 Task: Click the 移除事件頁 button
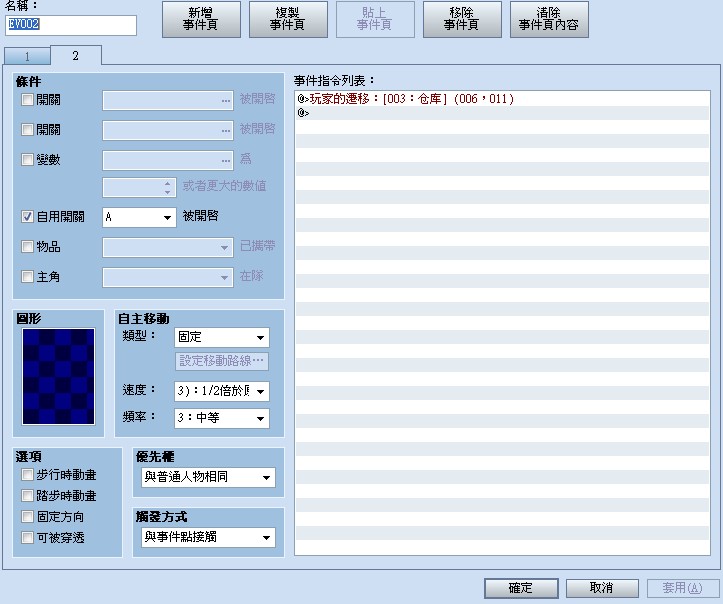pos(462,19)
